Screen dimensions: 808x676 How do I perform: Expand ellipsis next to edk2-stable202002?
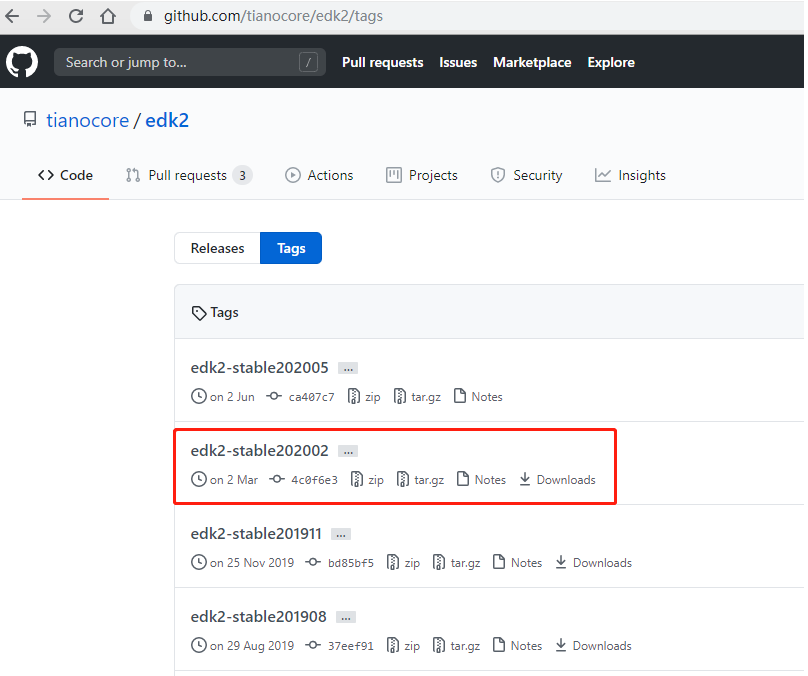[348, 451]
